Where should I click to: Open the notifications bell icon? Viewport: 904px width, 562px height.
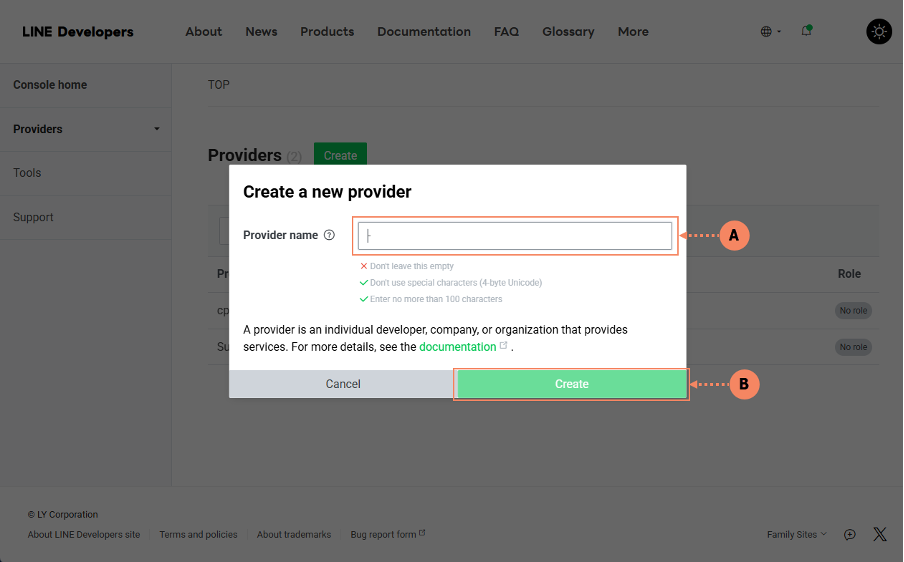coord(806,32)
